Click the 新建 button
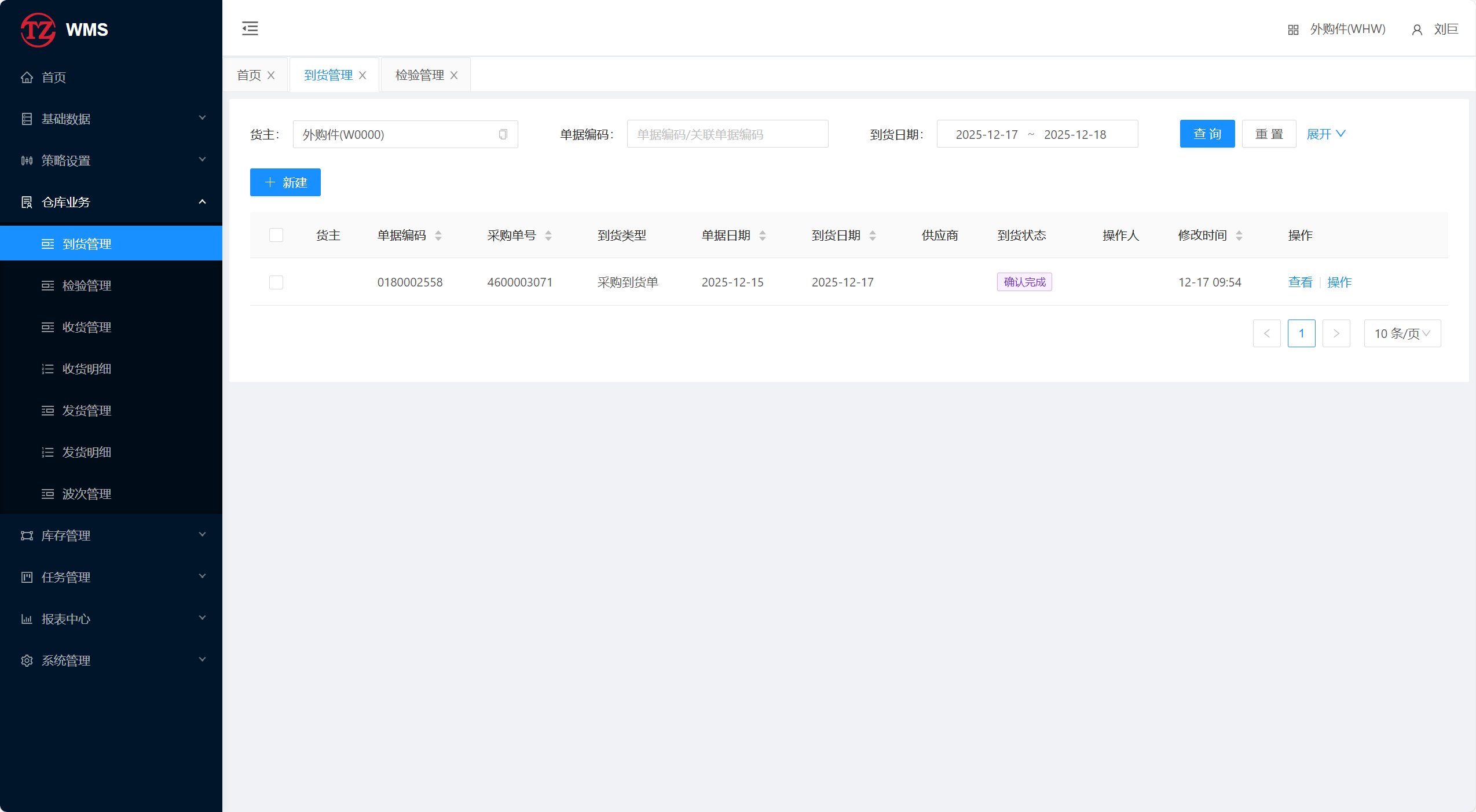 [285, 182]
